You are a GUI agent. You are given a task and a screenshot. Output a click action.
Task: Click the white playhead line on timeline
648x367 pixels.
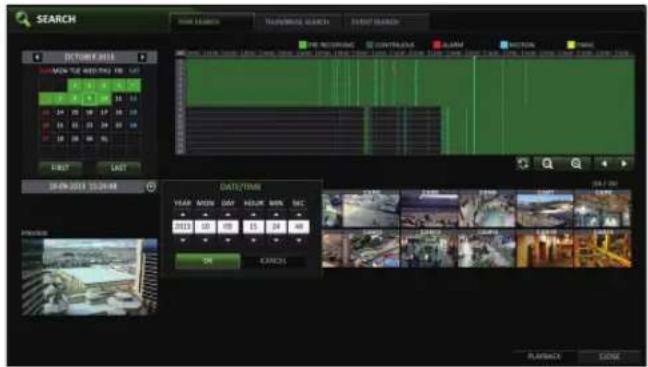click(474, 106)
